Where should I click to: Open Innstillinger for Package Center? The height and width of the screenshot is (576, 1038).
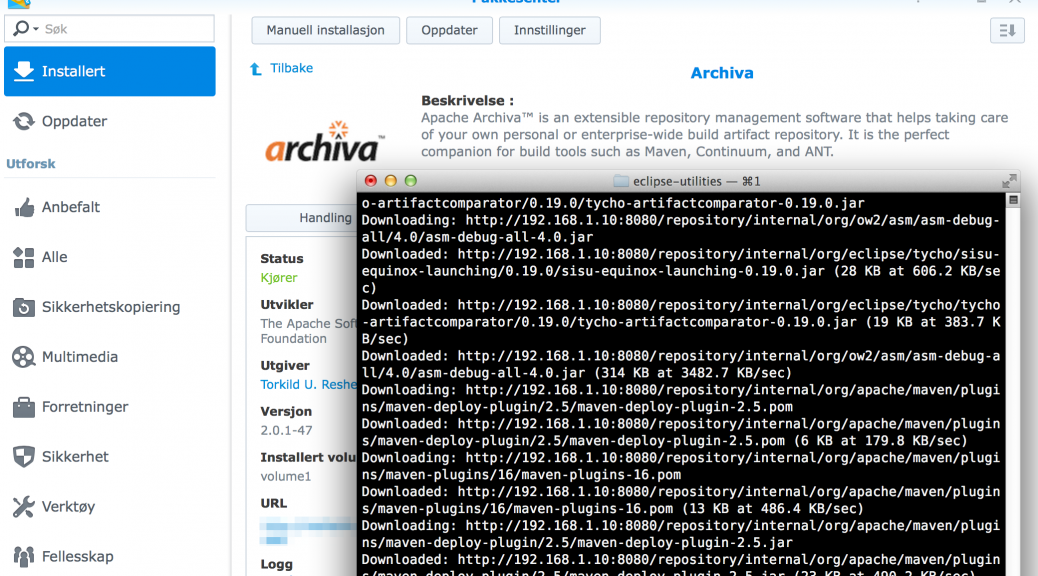pos(549,30)
